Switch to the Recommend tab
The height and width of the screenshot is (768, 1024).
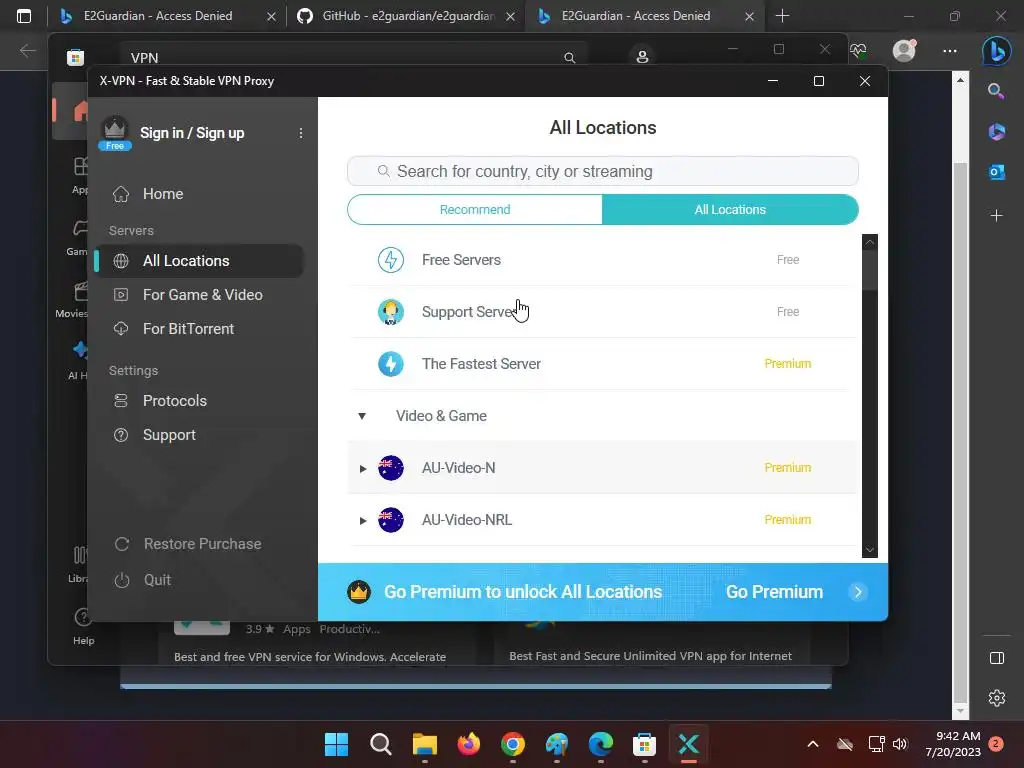coord(475,210)
